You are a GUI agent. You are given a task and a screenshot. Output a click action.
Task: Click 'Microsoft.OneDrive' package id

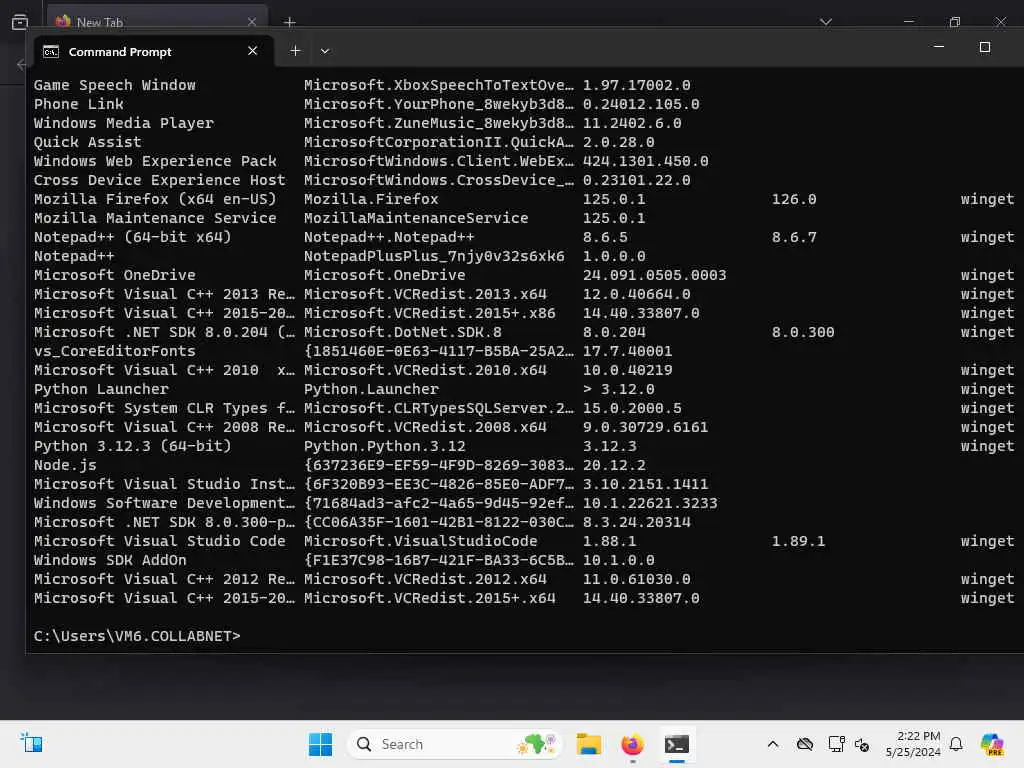[x=385, y=274]
